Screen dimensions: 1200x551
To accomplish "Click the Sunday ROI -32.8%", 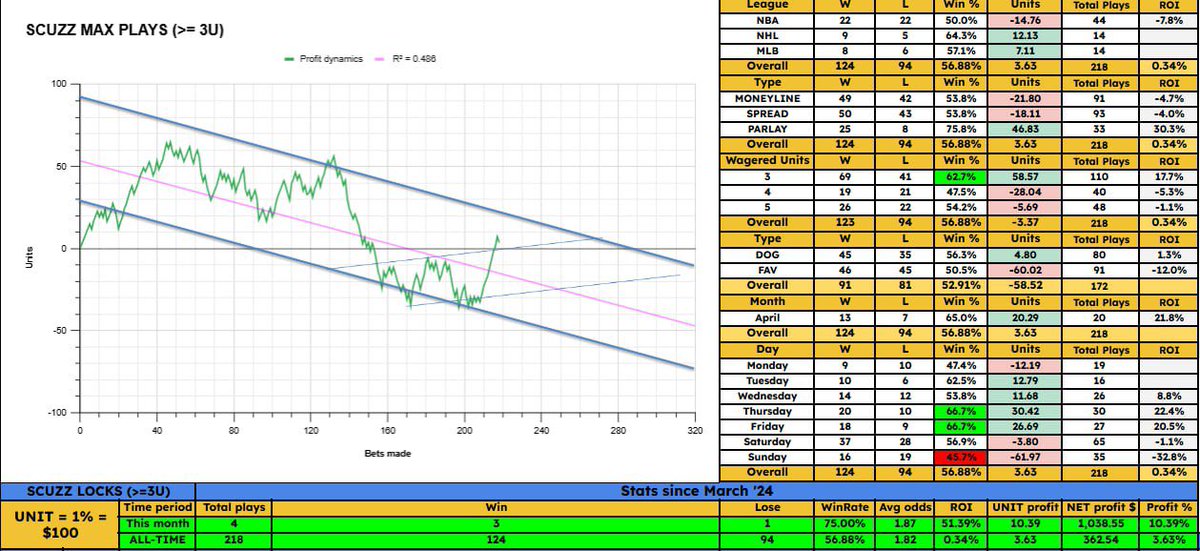I will [1169, 459].
